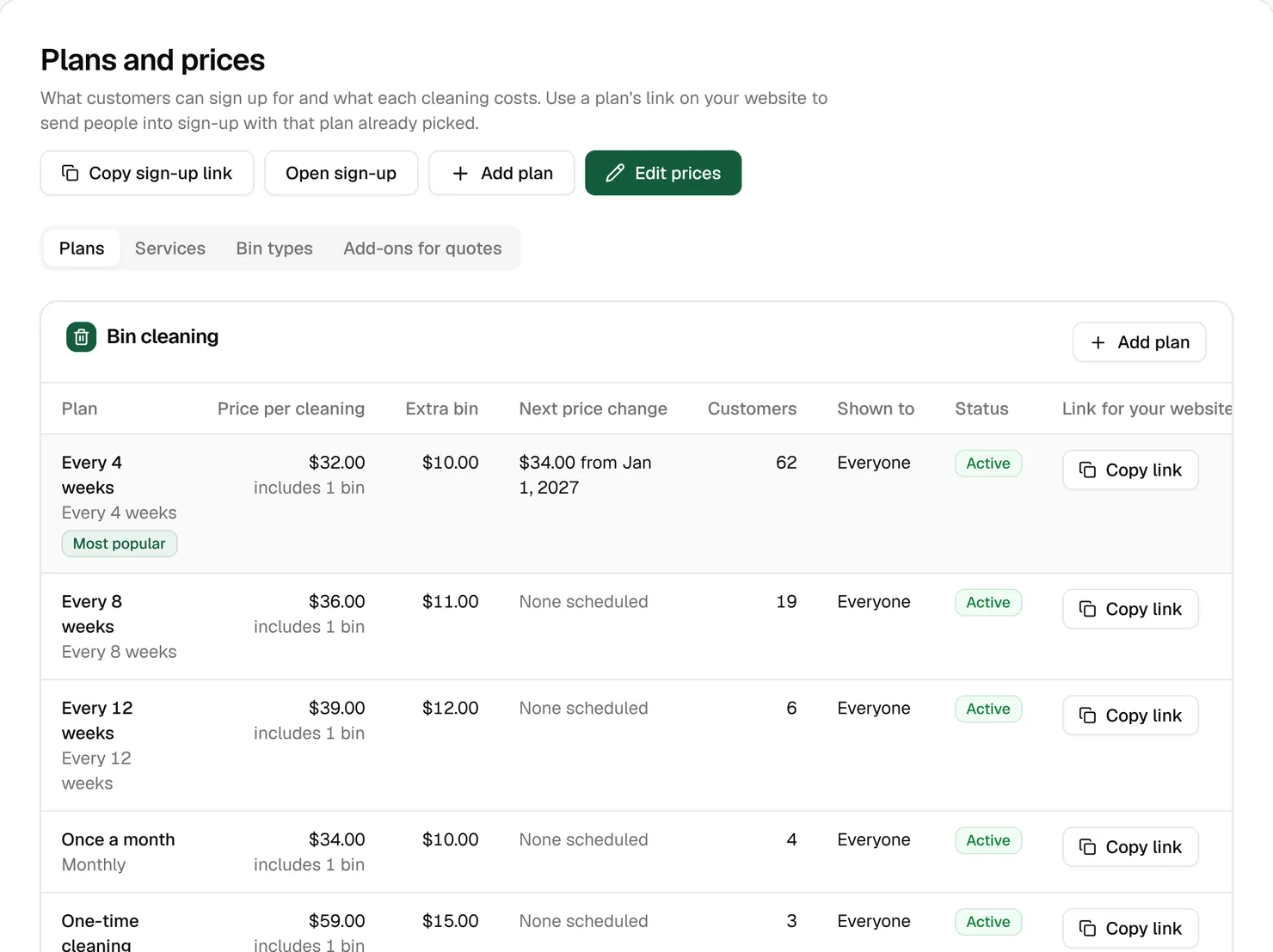
Task: Click the Customers column header
Action: 752,409
